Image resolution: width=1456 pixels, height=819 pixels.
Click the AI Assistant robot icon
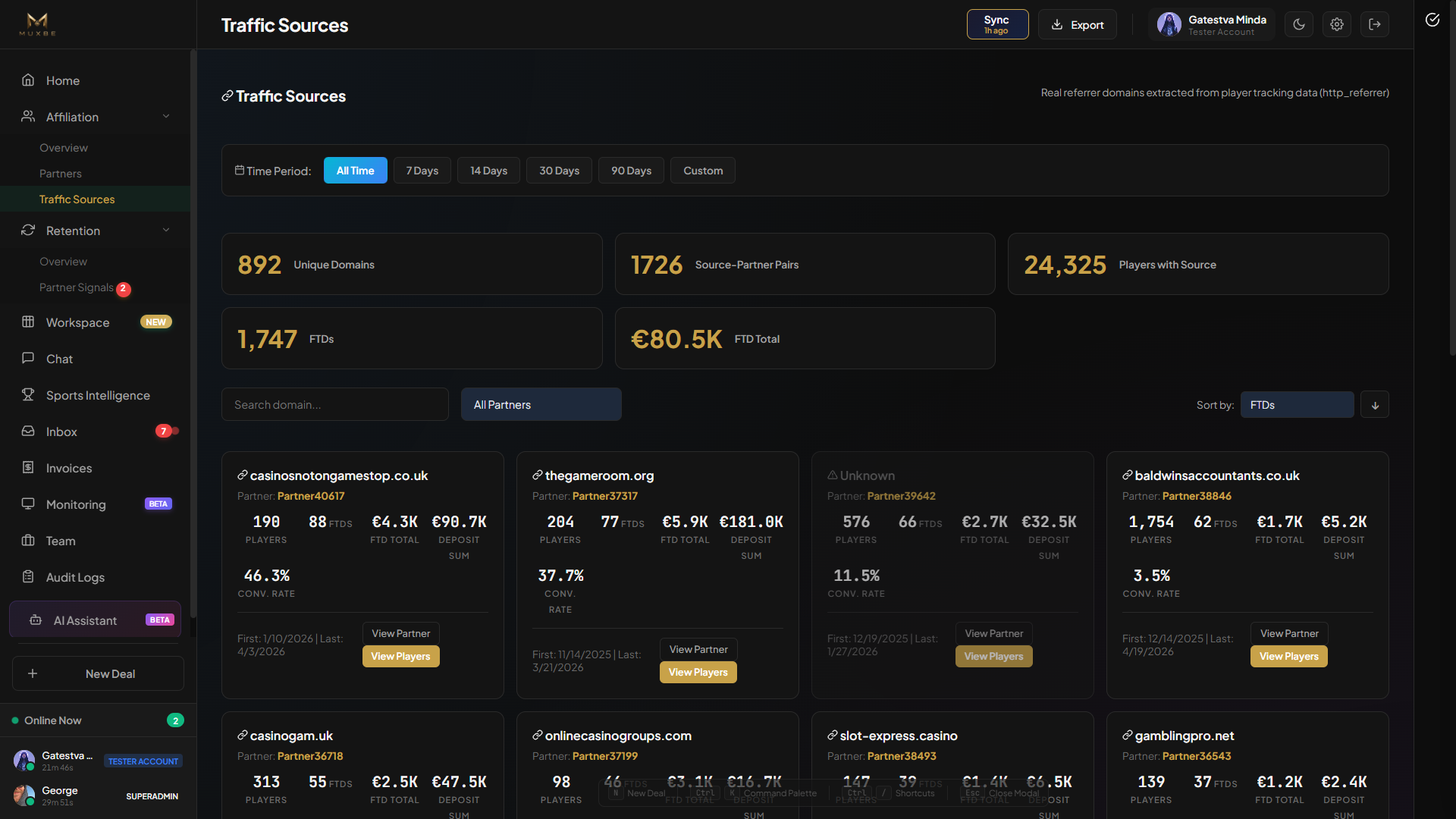tap(36, 620)
